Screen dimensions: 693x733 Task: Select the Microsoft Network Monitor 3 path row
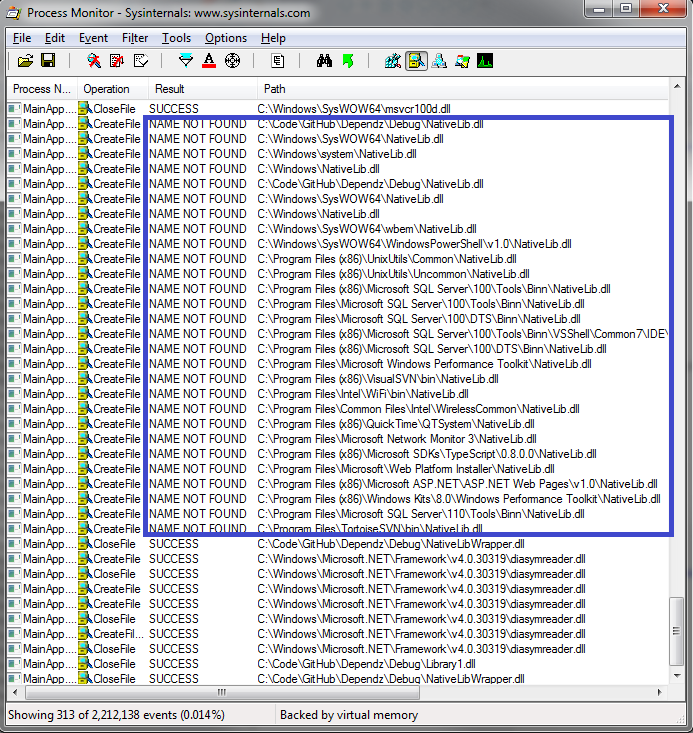tap(337, 438)
